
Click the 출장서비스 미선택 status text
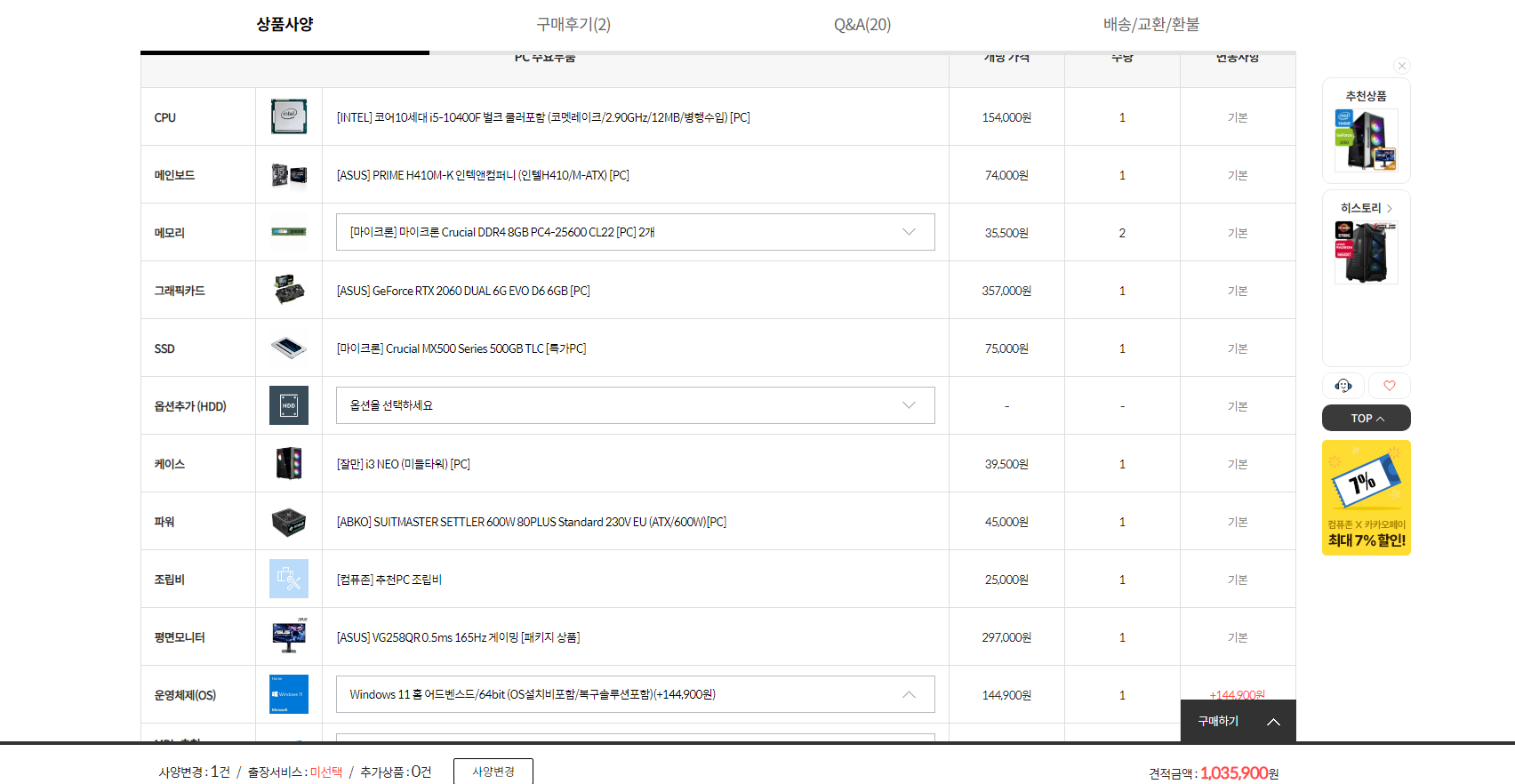[295, 772]
